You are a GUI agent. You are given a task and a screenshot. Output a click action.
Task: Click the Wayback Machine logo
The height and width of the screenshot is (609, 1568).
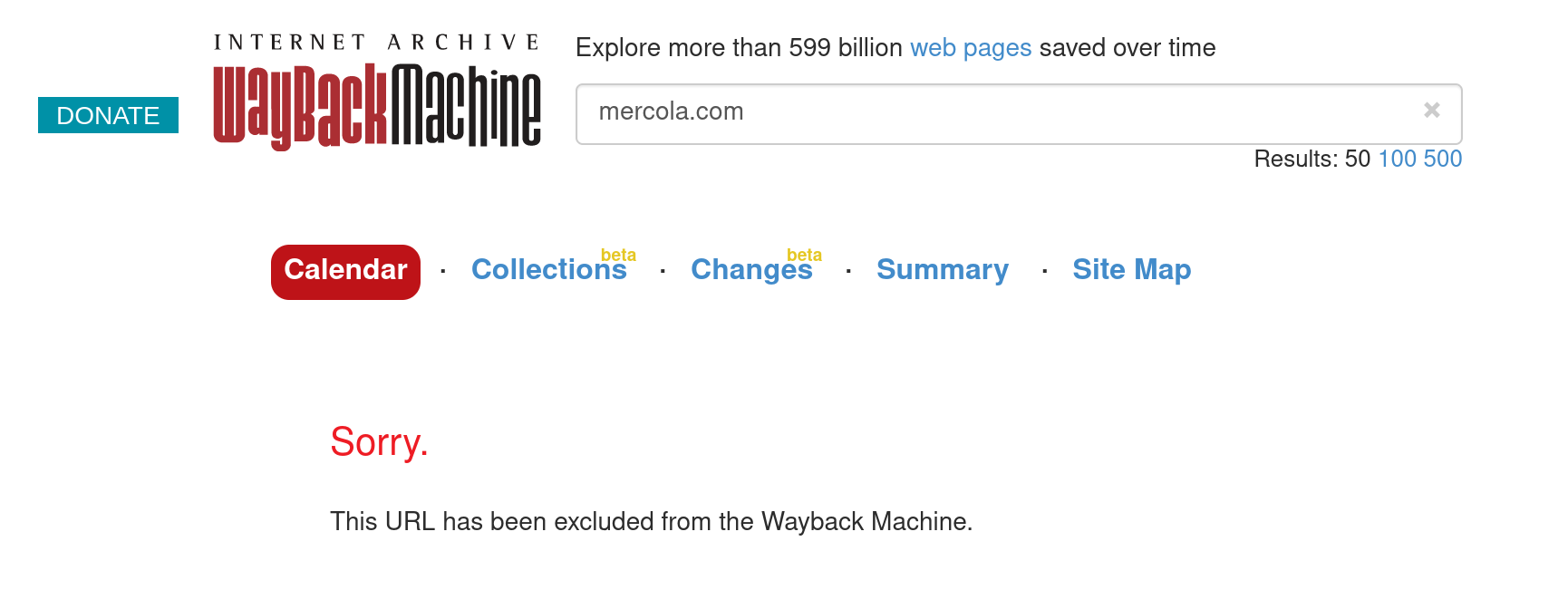(x=377, y=105)
